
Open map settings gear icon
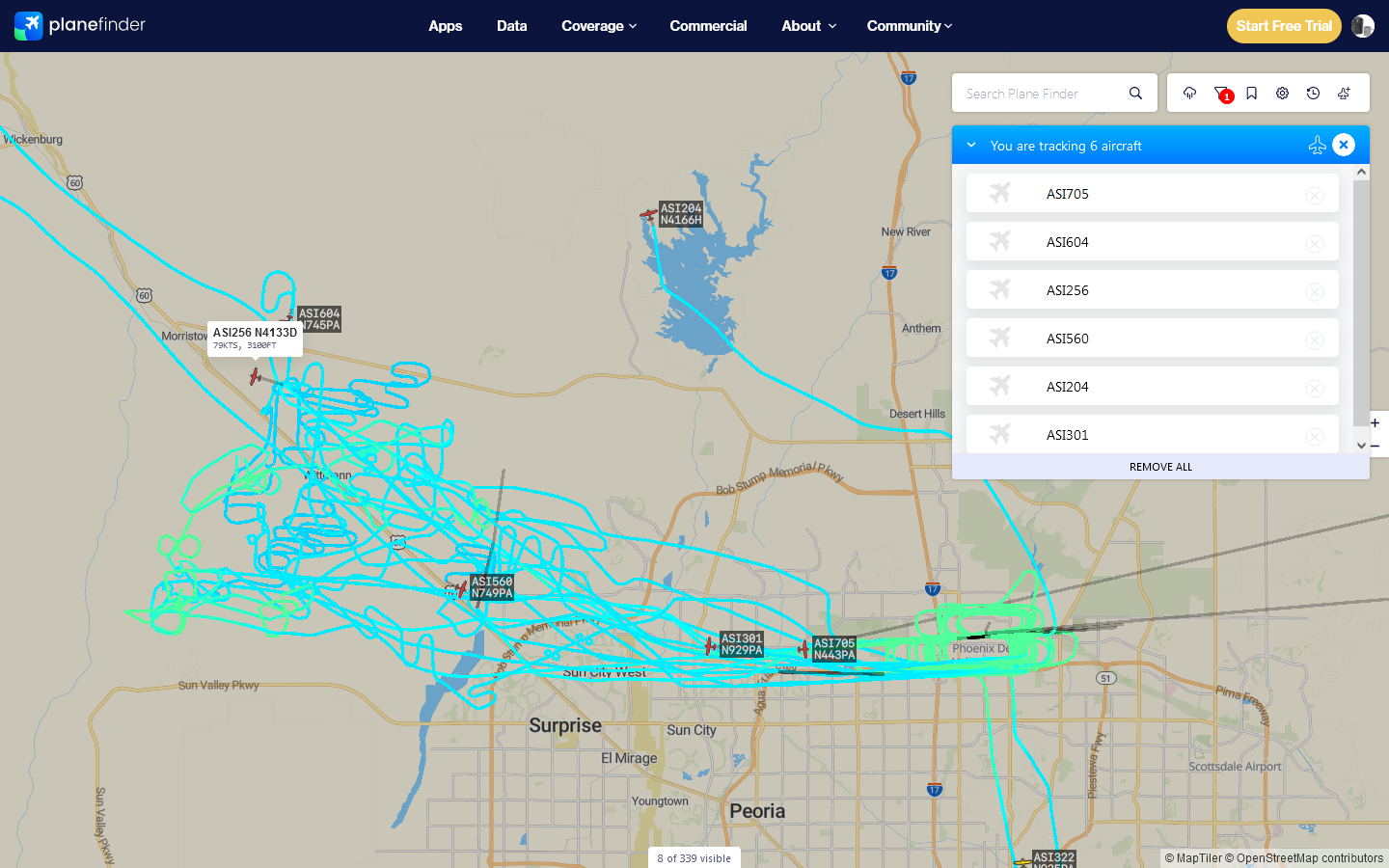(x=1282, y=94)
